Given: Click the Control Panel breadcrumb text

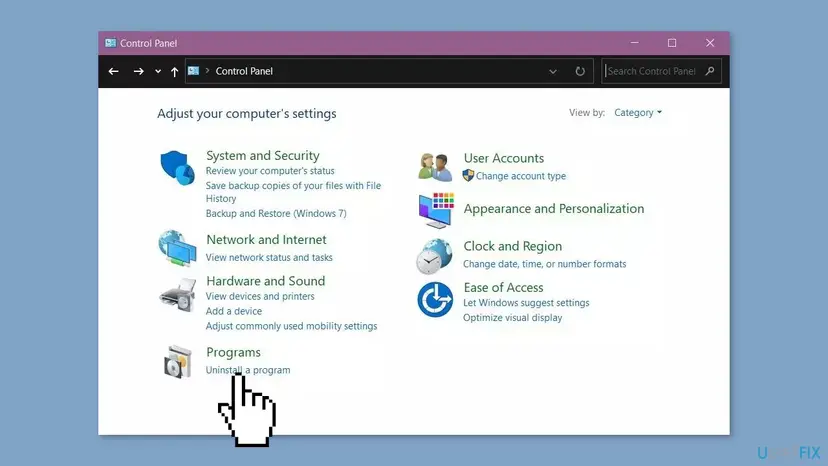Looking at the screenshot, I should tap(244, 71).
